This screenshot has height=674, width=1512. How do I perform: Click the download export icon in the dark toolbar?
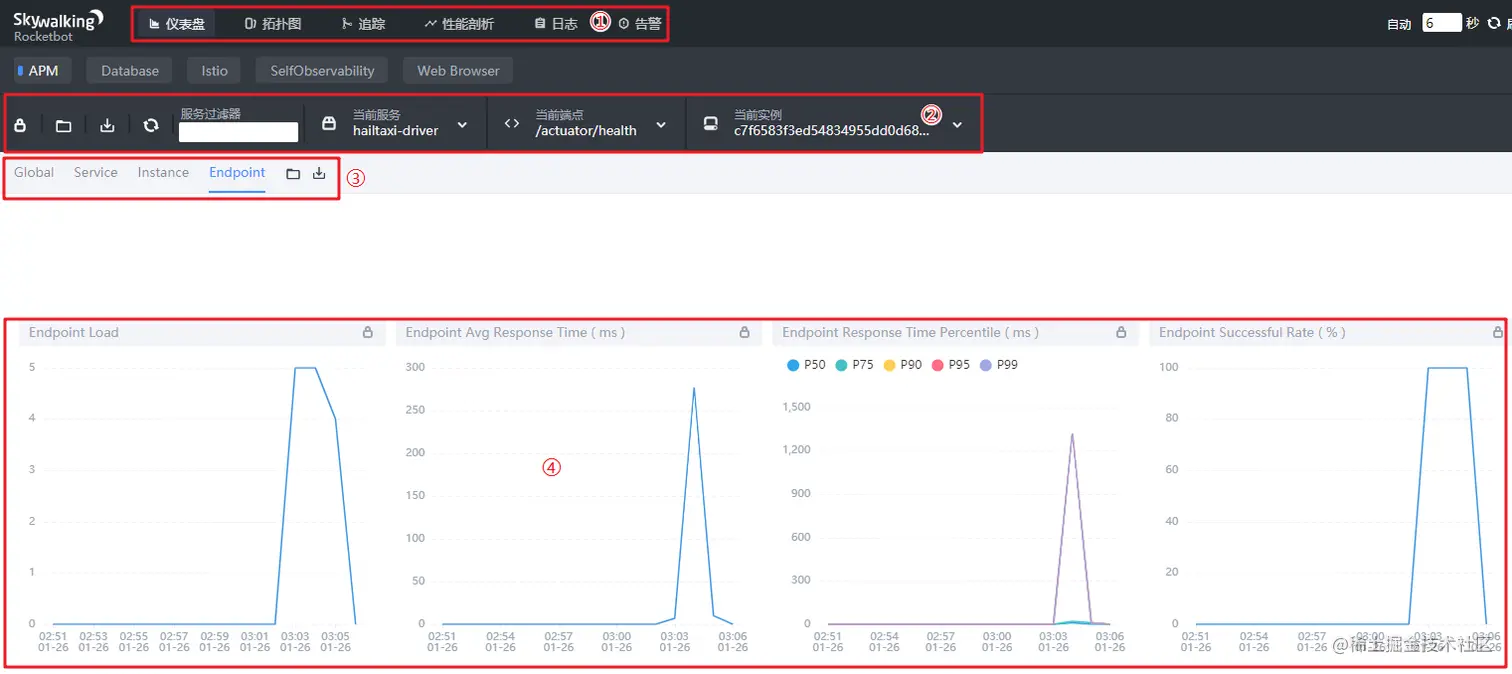[108, 125]
